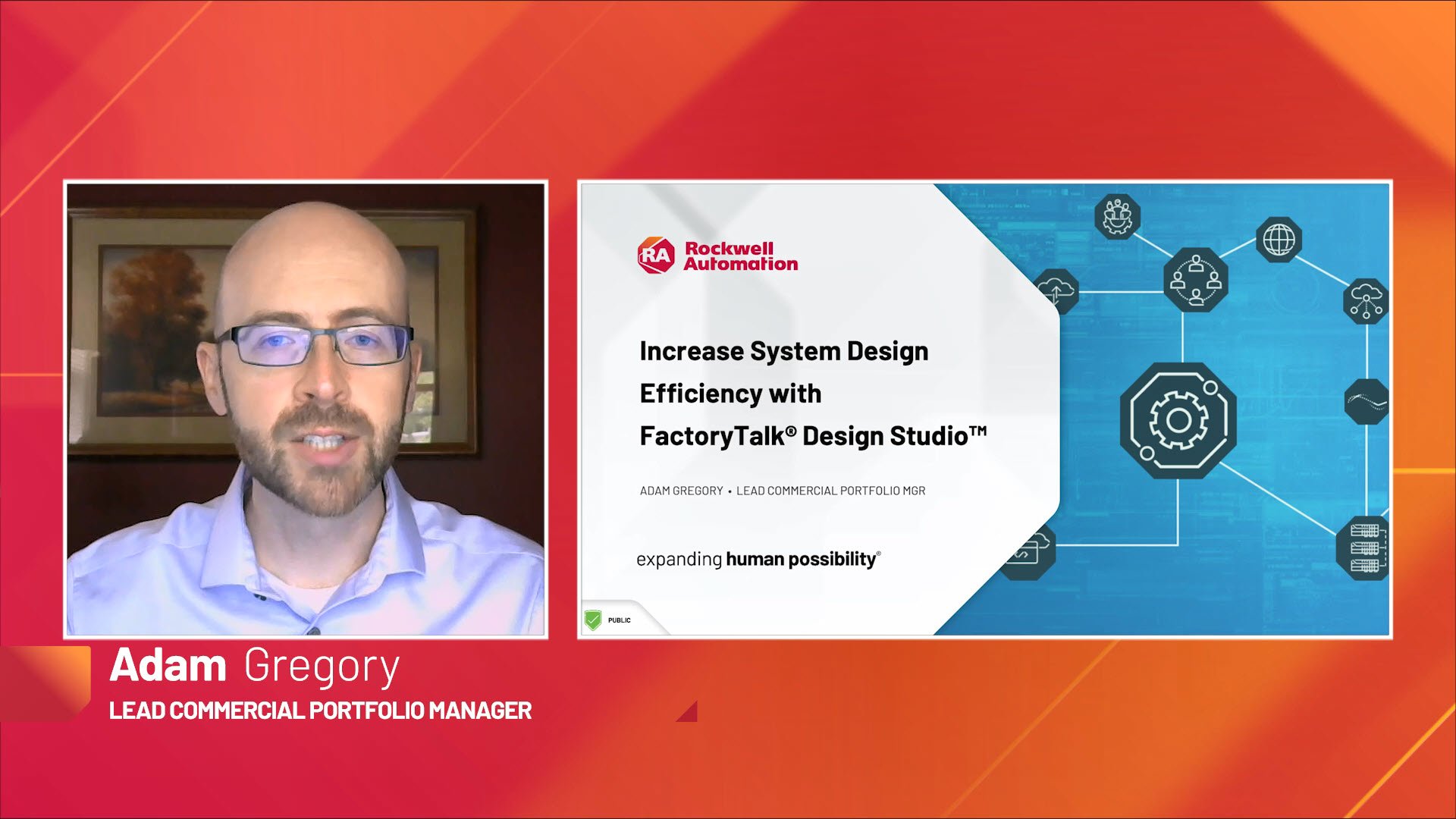Click the 'PUBLIC' label text
The height and width of the screenshot is (819, 1456).
tap(620, 620)
